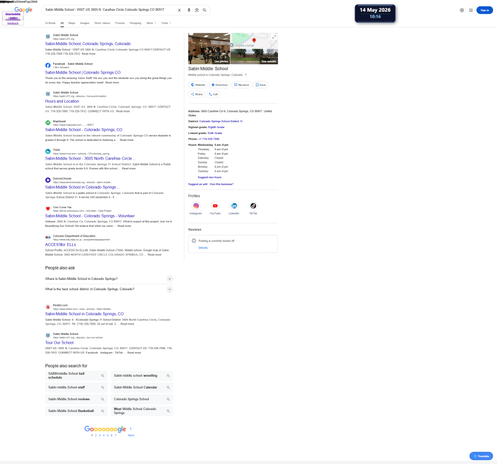Click the more-options icon beside the school category
500x464 pixels.
tap(246, 75)
